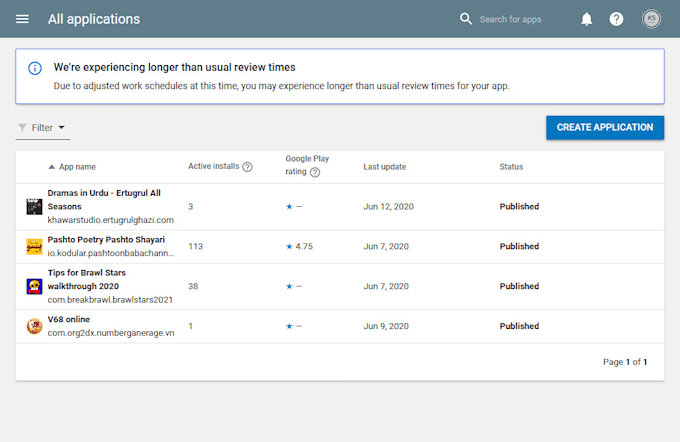Viewport: 680px width, 442px height.
Task: Focus the Search for apps field
Action: (510, 20)
